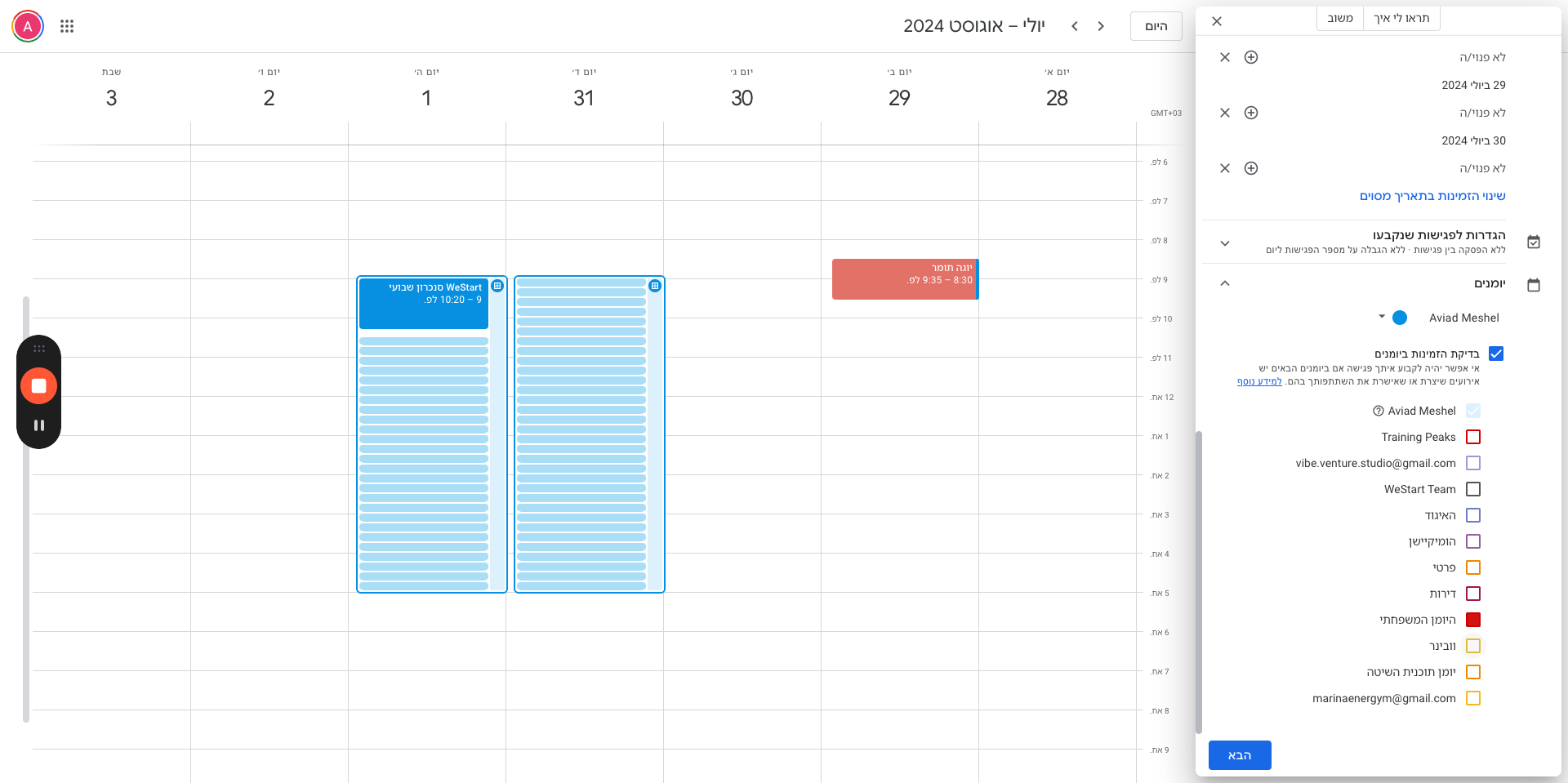The width and height of the screenshot is (1568, 783).
Task: Enable the vibe.venture.studio@gmail.com calendar checkbox
Action: (x=1473, y=463)
